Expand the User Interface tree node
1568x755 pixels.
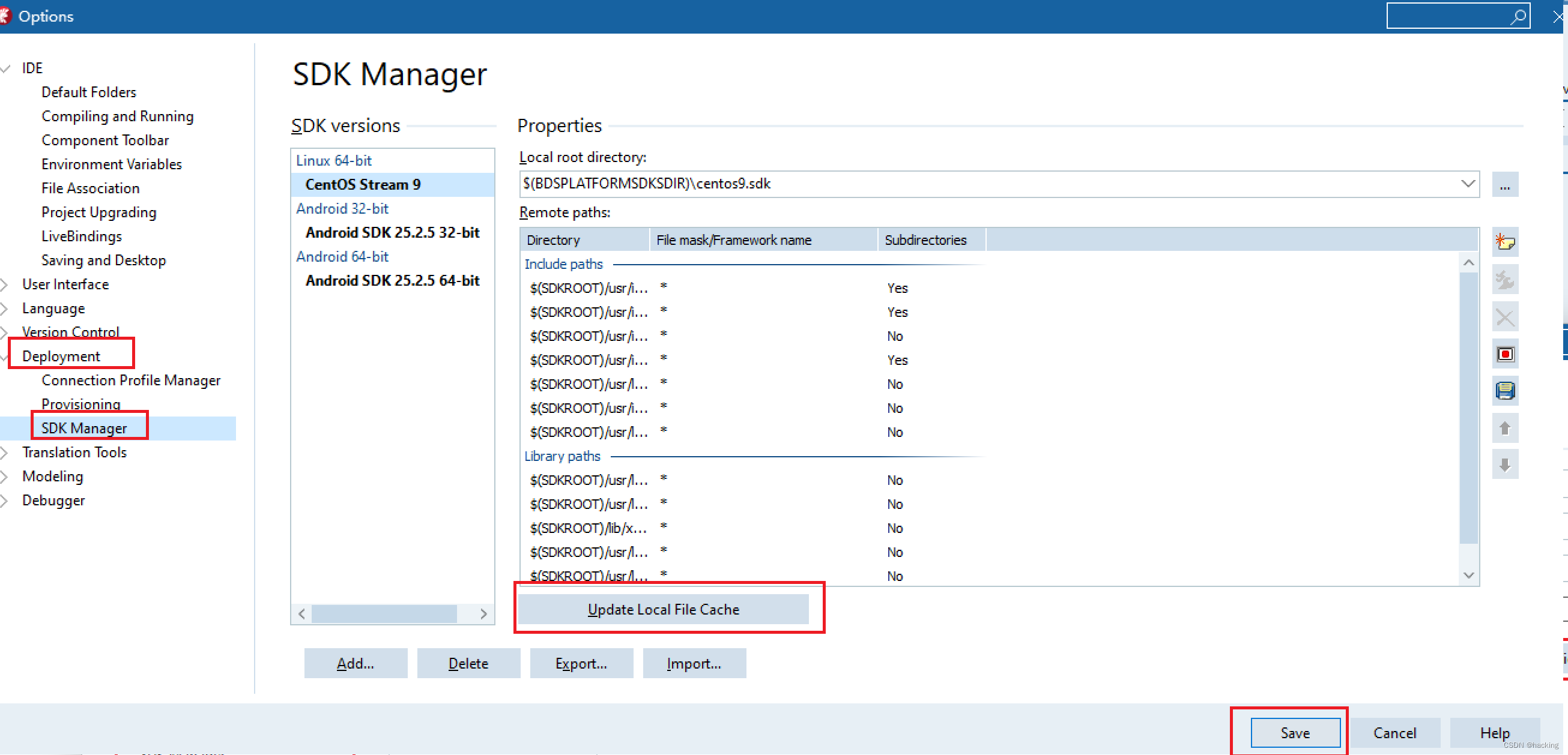point(5,284)
